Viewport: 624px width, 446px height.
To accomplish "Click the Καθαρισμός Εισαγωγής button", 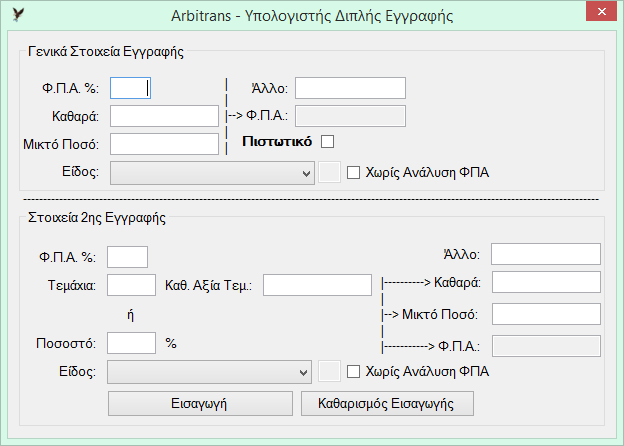I will tap(387, 403).
